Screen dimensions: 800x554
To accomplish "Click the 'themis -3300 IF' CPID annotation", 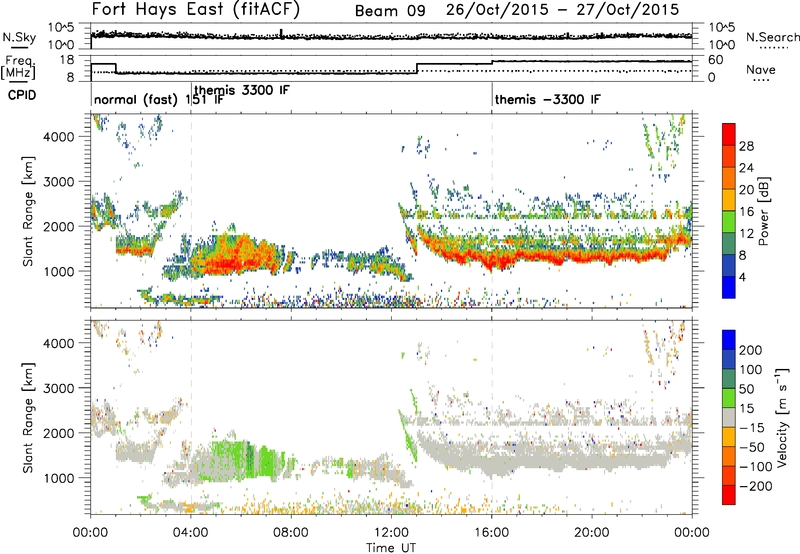I will pos(547,99).
